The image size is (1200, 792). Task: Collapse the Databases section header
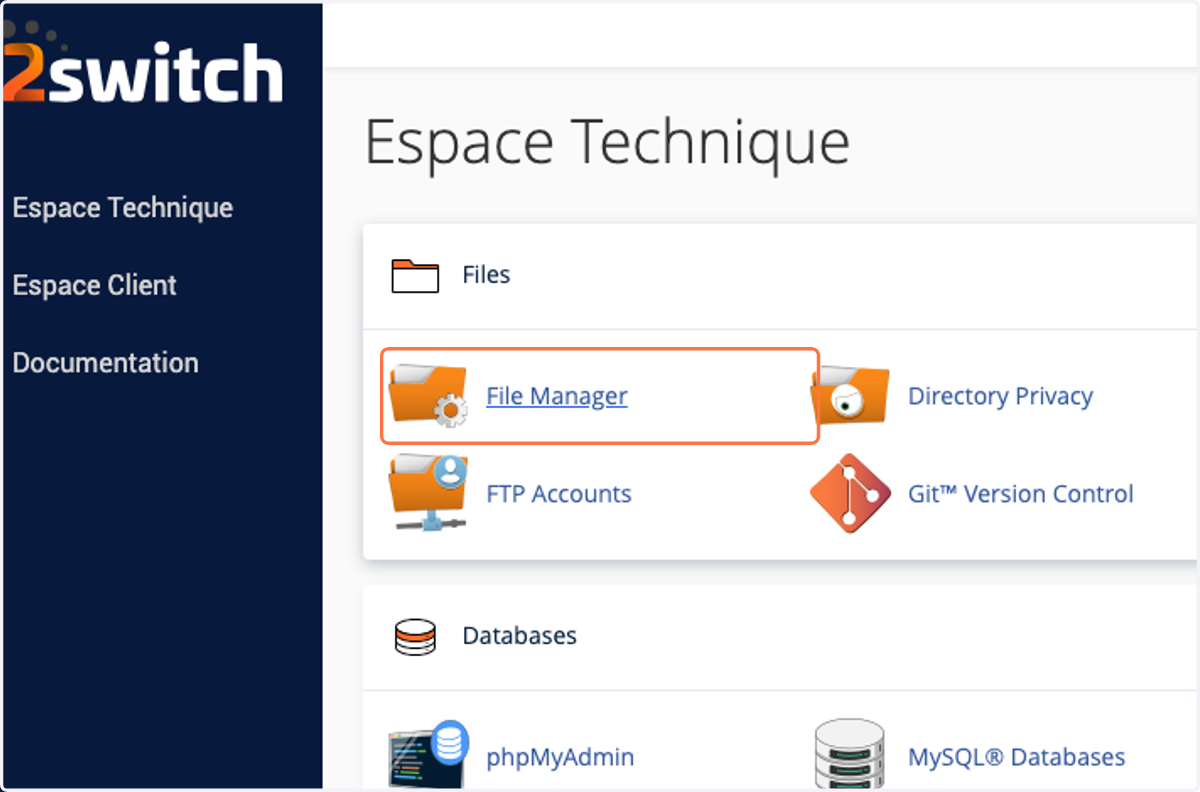pos(780,637)
